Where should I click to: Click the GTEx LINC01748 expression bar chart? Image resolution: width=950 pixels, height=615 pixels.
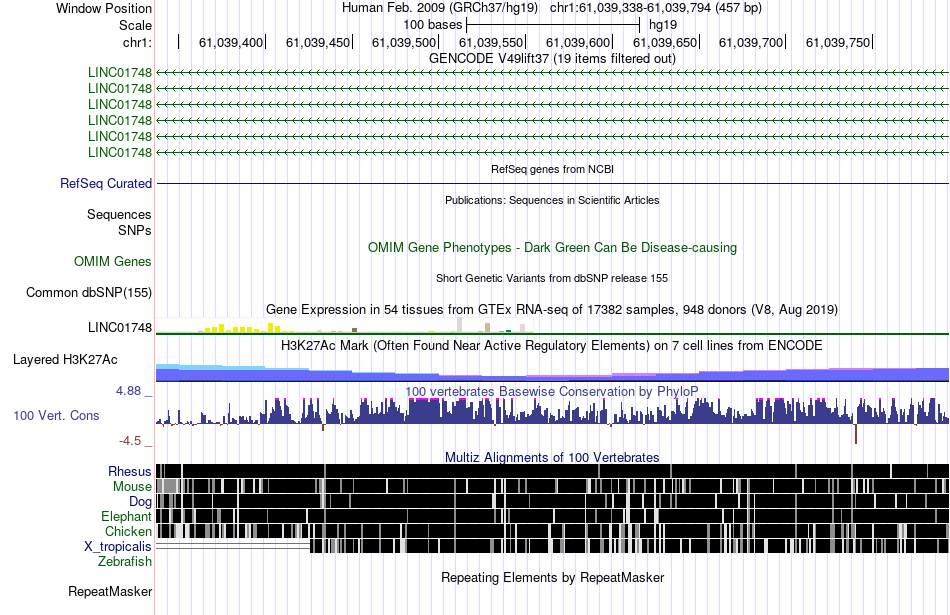[x=345, y=326]
